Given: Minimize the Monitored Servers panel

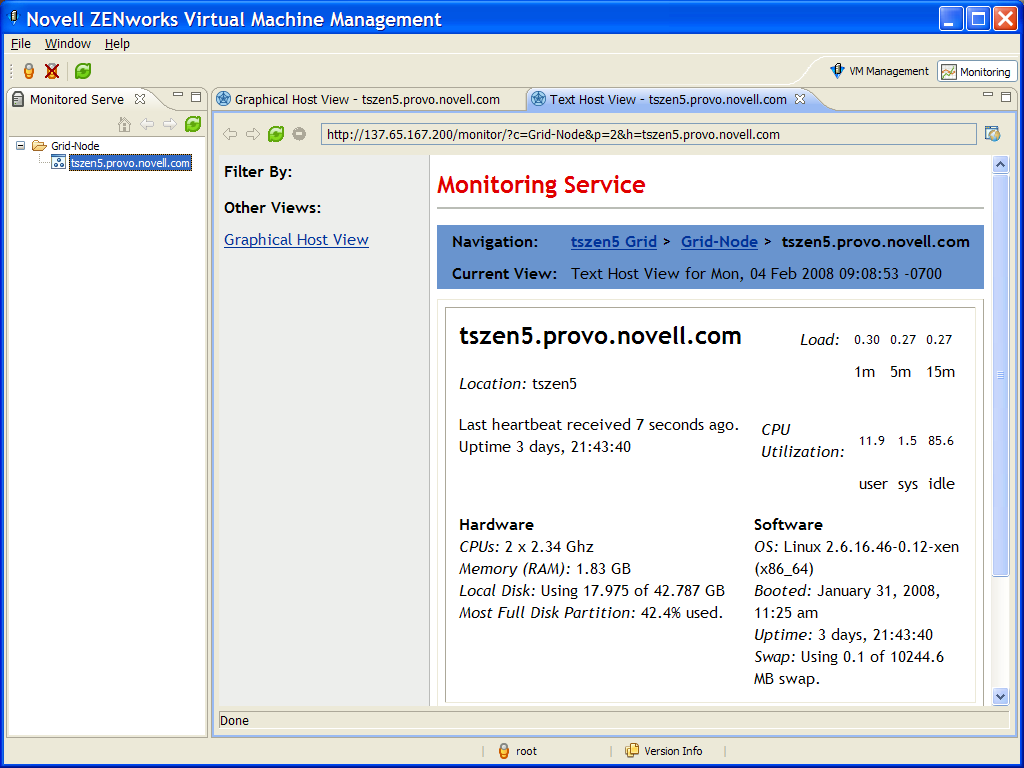Looking at the screenshot, I should click(178, 97).
